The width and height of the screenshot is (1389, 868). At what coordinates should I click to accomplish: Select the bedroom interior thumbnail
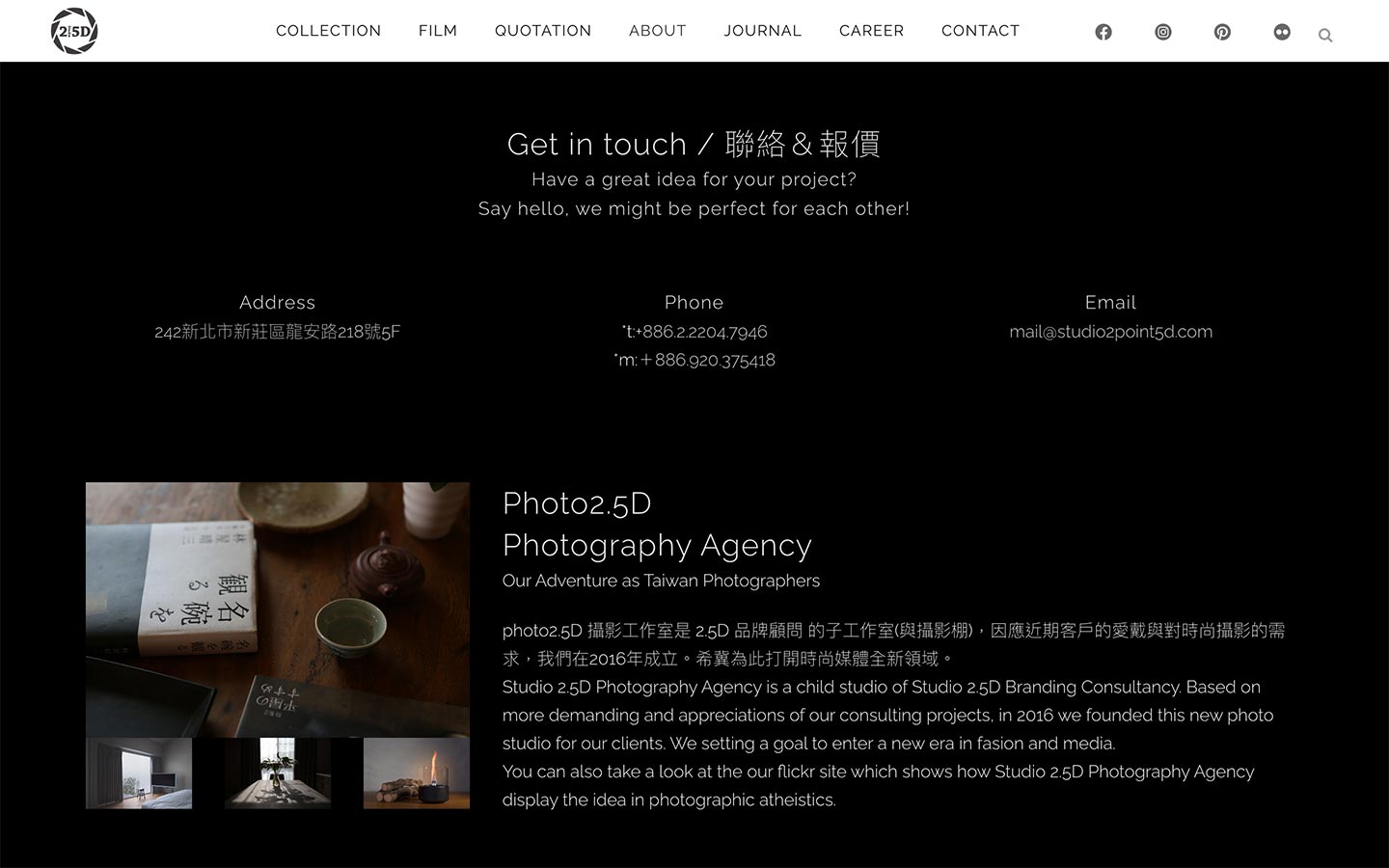pos(139,773)
